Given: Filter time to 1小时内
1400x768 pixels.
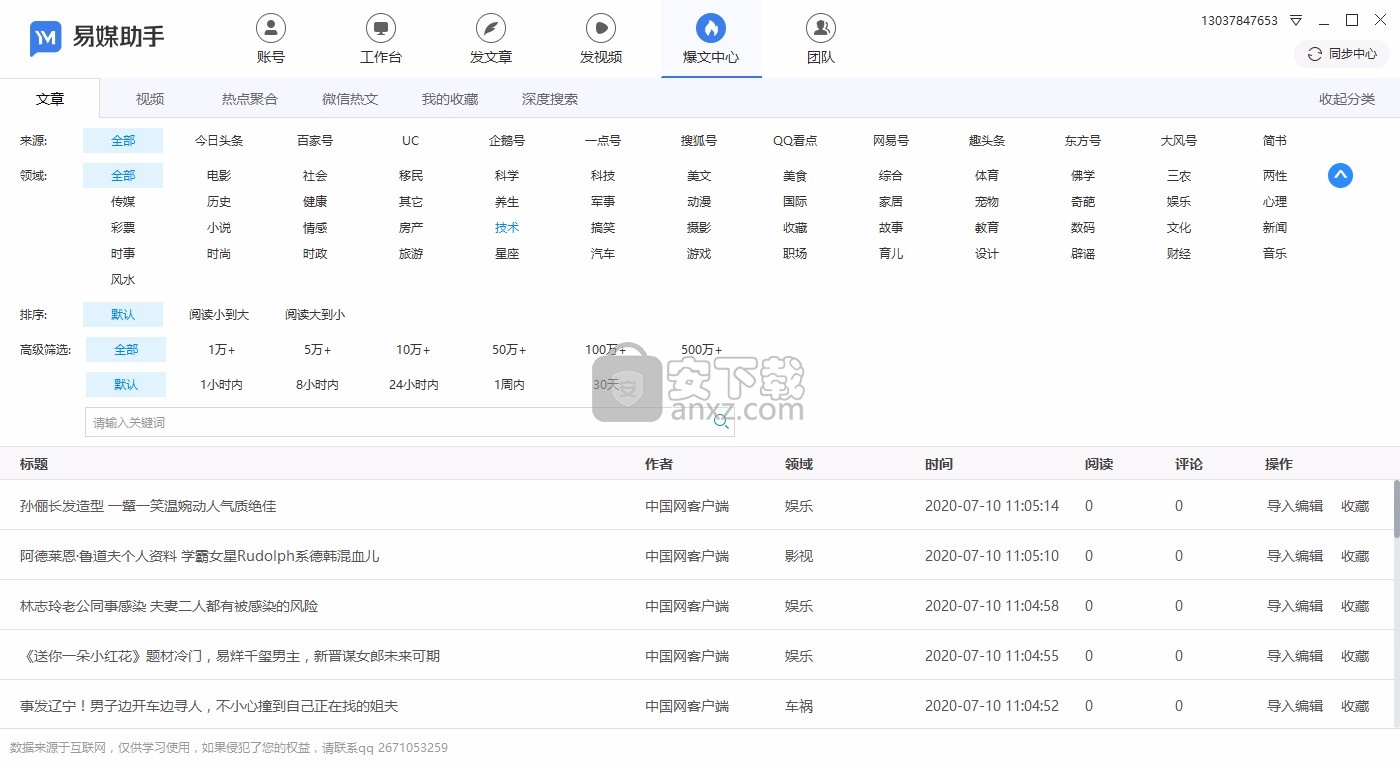Looking at the screenshot, I should [222, 385].
